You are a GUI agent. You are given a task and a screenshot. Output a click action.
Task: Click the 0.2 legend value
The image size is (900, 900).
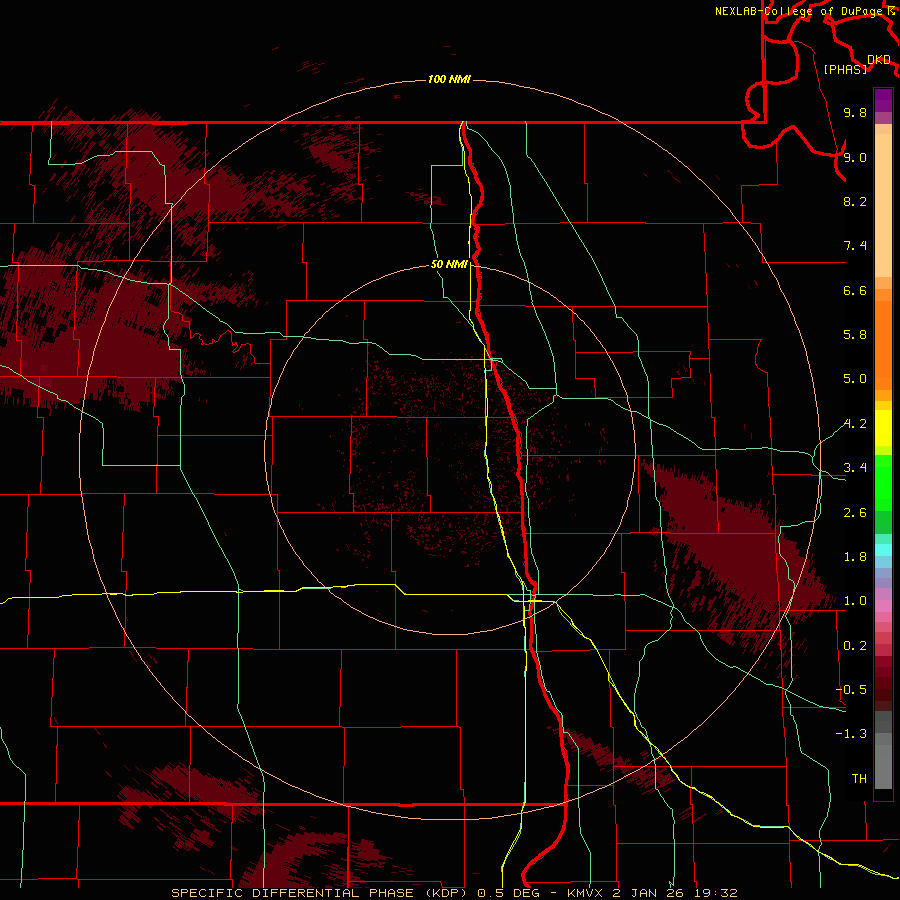(x=855, y=646)
